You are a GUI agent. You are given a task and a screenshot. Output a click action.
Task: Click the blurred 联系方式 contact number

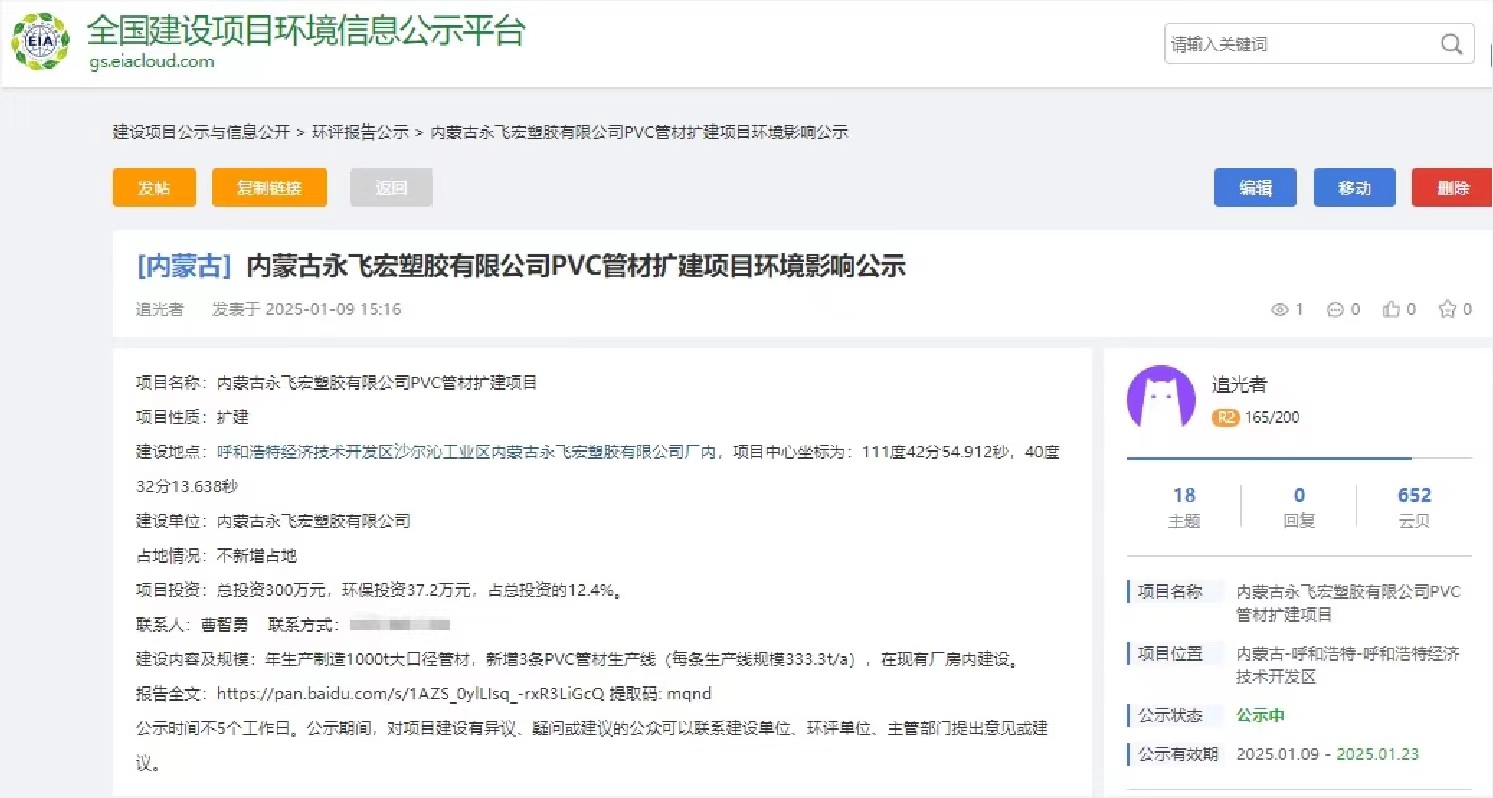[x=401, y=625]
